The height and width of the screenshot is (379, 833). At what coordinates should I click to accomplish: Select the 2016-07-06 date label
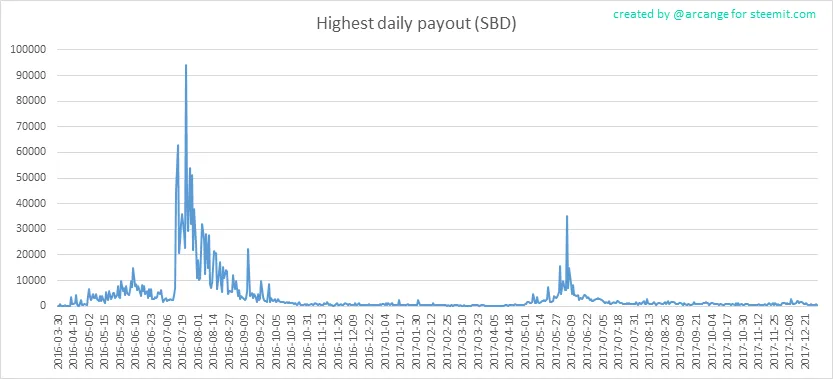coord(167,341)
